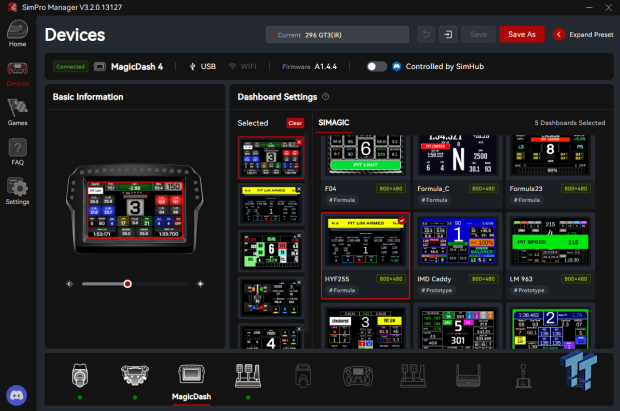This screenshot has width=620, height=411.
Task: Select the dashboard thumbnail showing 301
Action: coord(458,328)
